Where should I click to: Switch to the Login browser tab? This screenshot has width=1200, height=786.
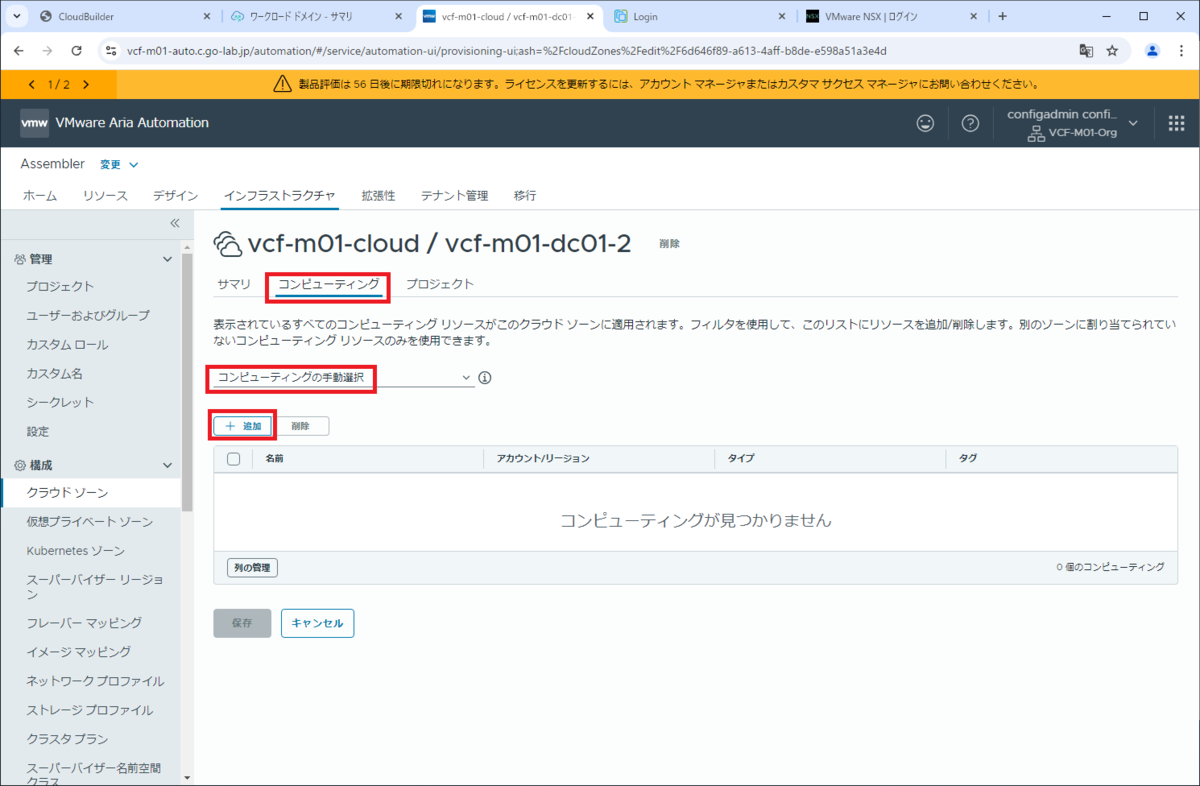coord(700,17)
